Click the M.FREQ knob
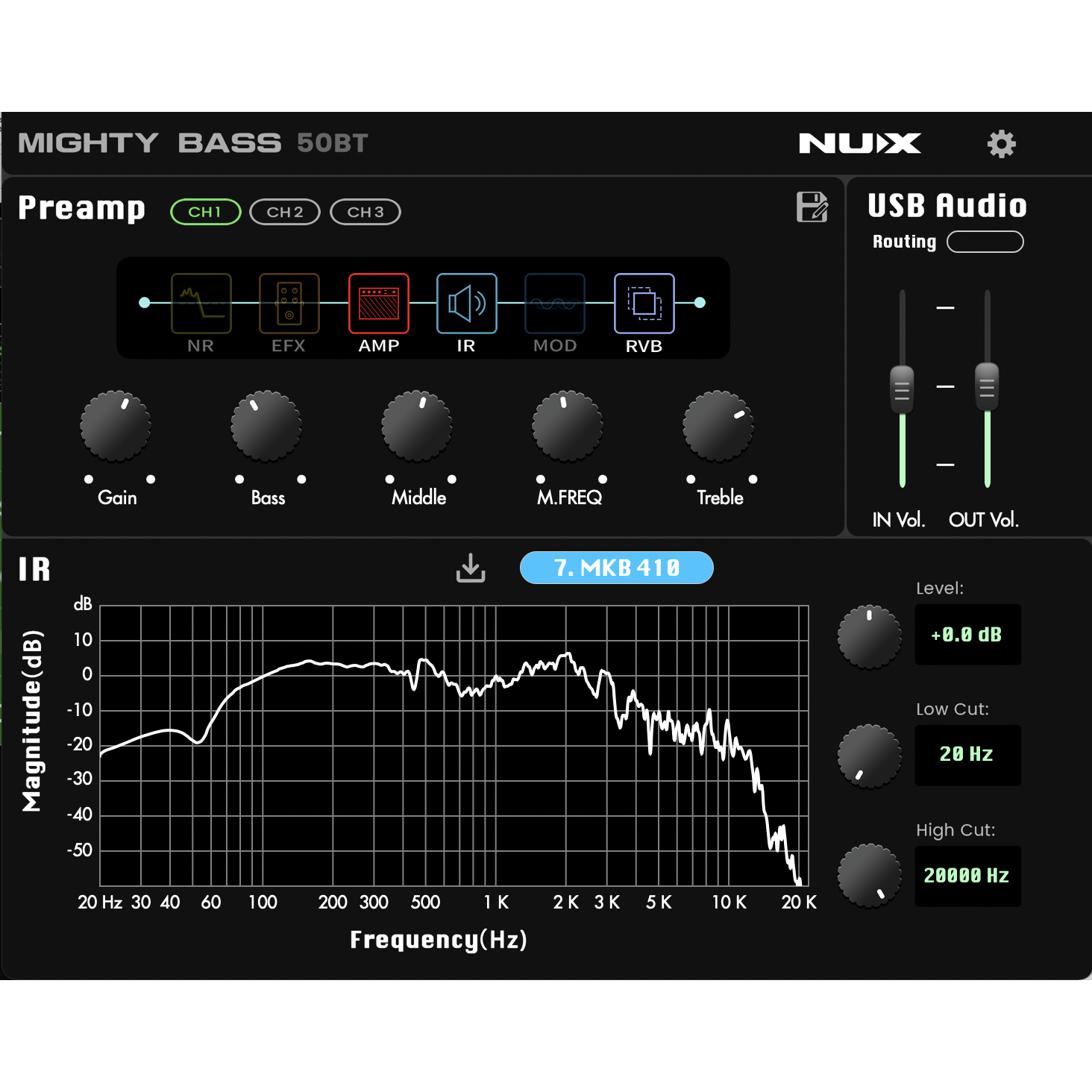Viewport: 1092px width, 1092px height. [568, 426]
